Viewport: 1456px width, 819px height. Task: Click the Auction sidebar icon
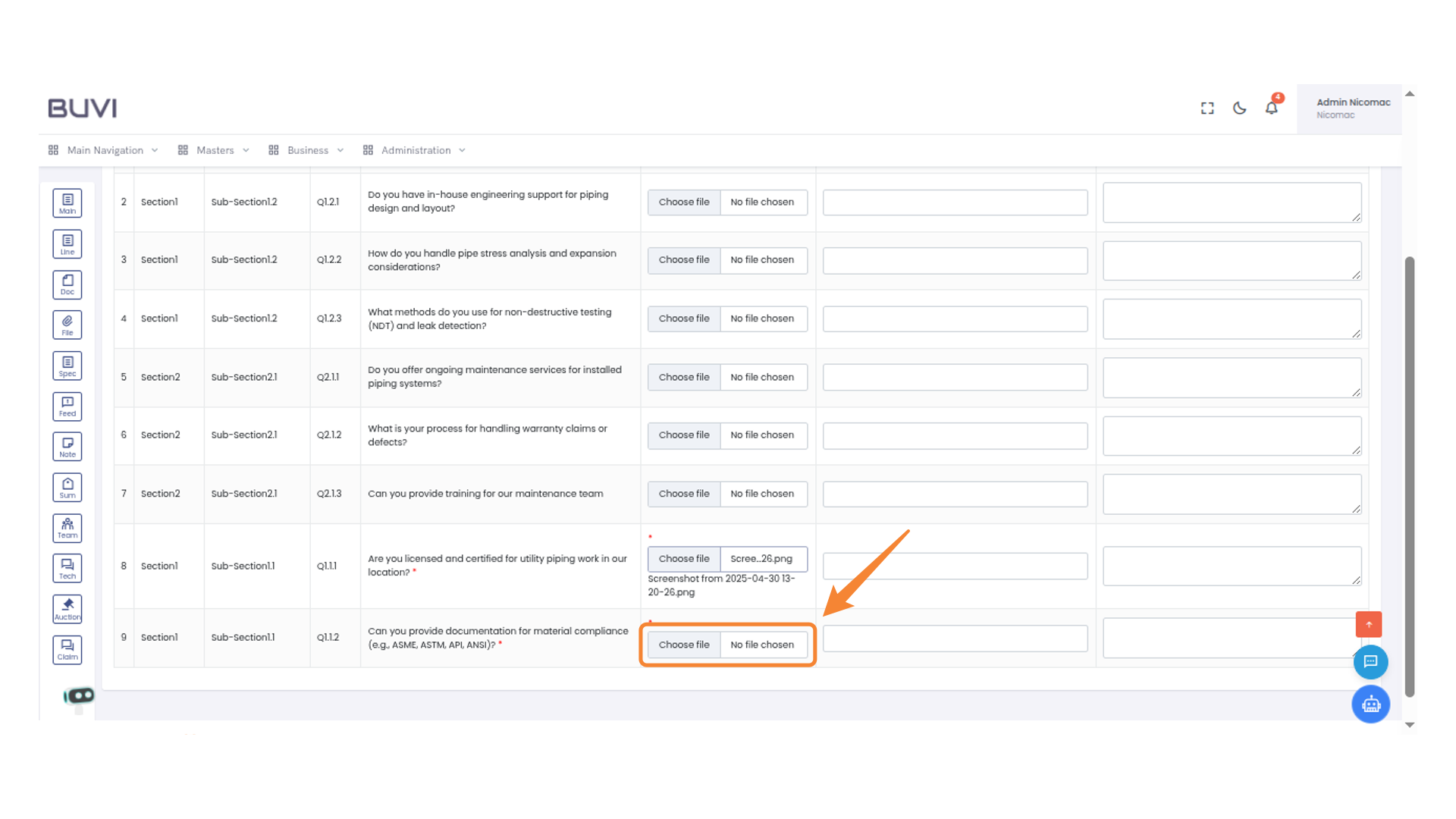coord(67,608)
